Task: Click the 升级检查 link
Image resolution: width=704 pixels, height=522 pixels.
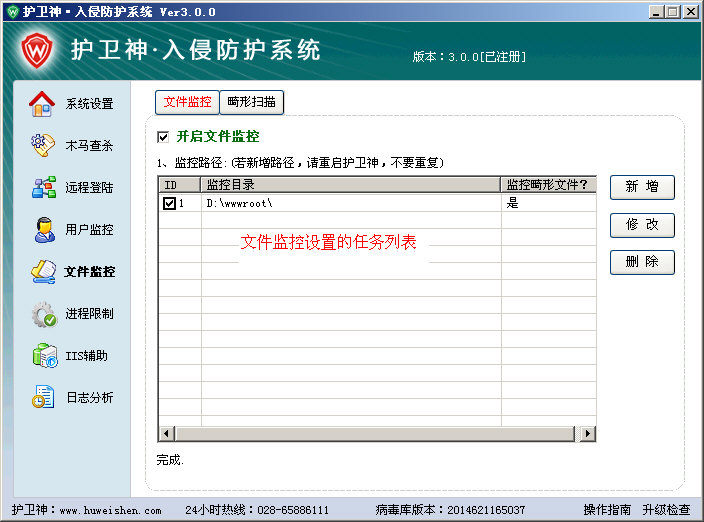Action: [666, 510]
